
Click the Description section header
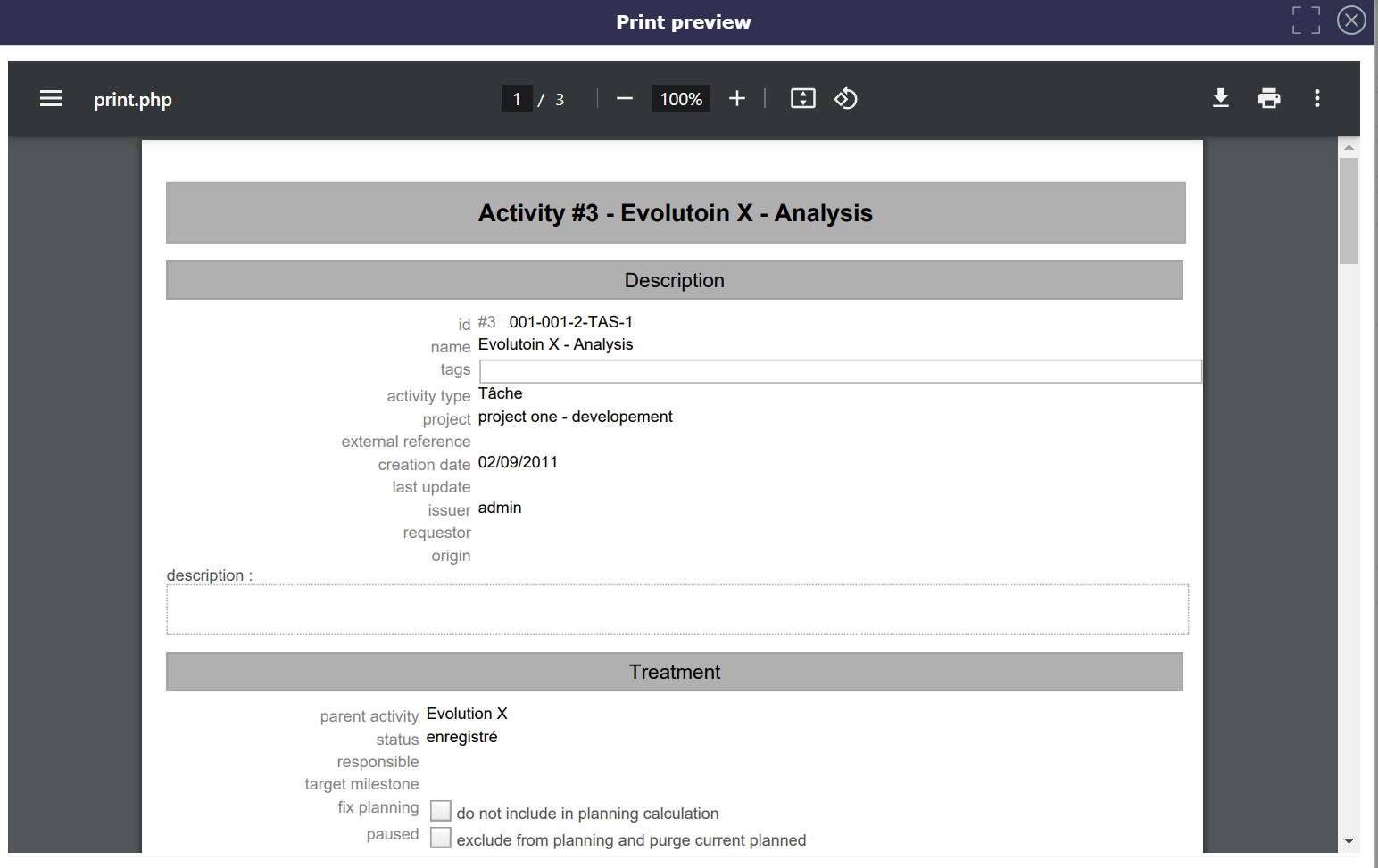coord(675,280)
